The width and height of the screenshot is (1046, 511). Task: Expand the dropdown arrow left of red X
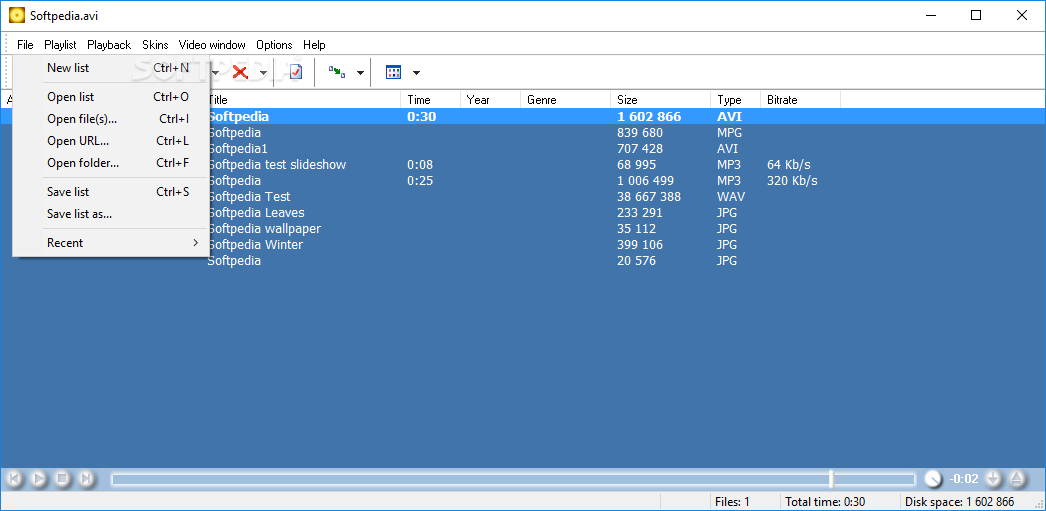click(215, 73)
